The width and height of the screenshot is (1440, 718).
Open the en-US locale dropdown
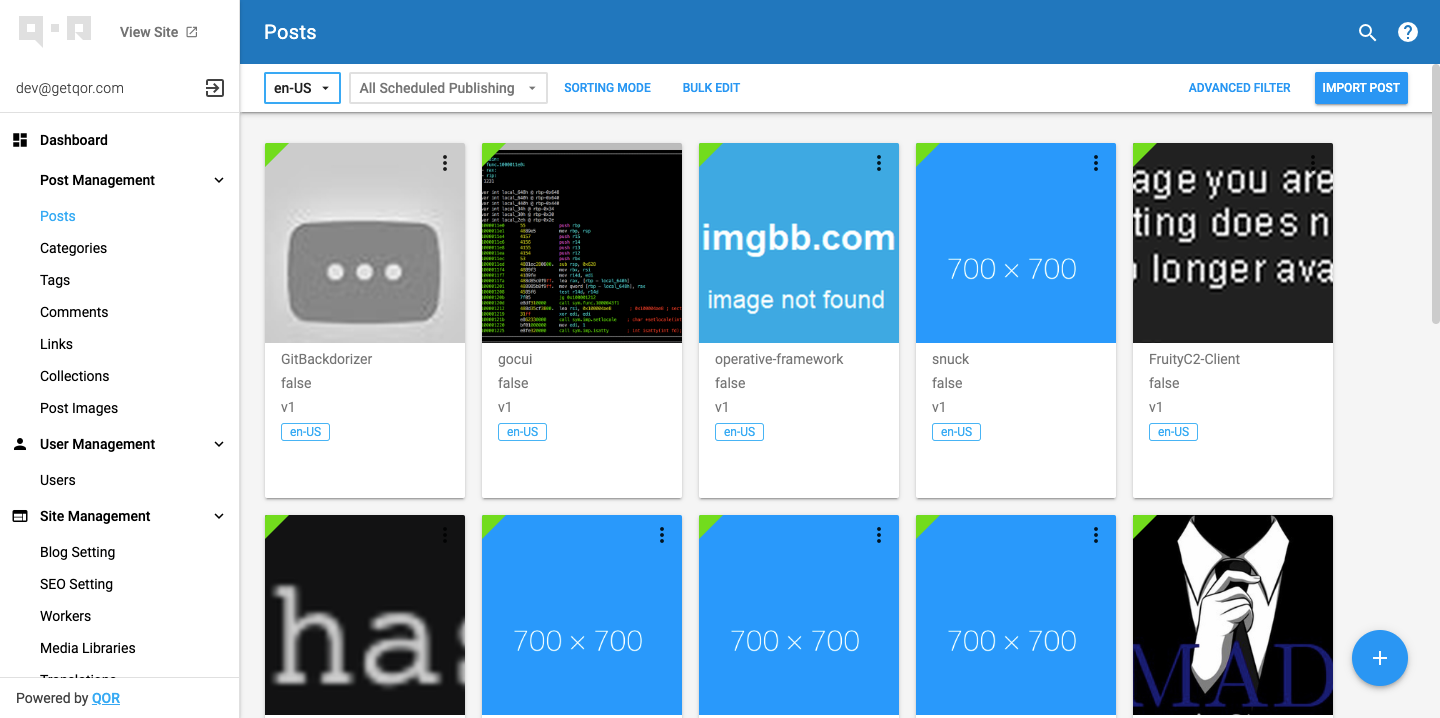click(x=302, y=88)
